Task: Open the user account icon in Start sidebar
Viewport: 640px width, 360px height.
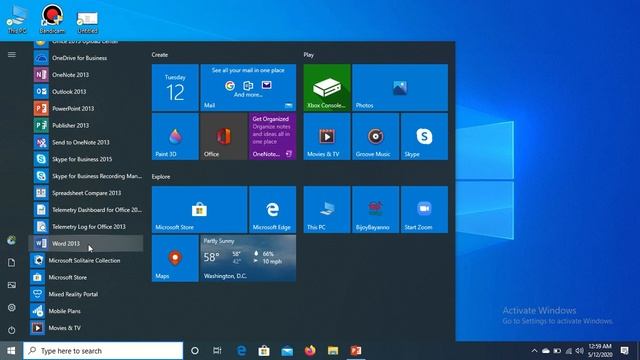Action: coord(11,240)
